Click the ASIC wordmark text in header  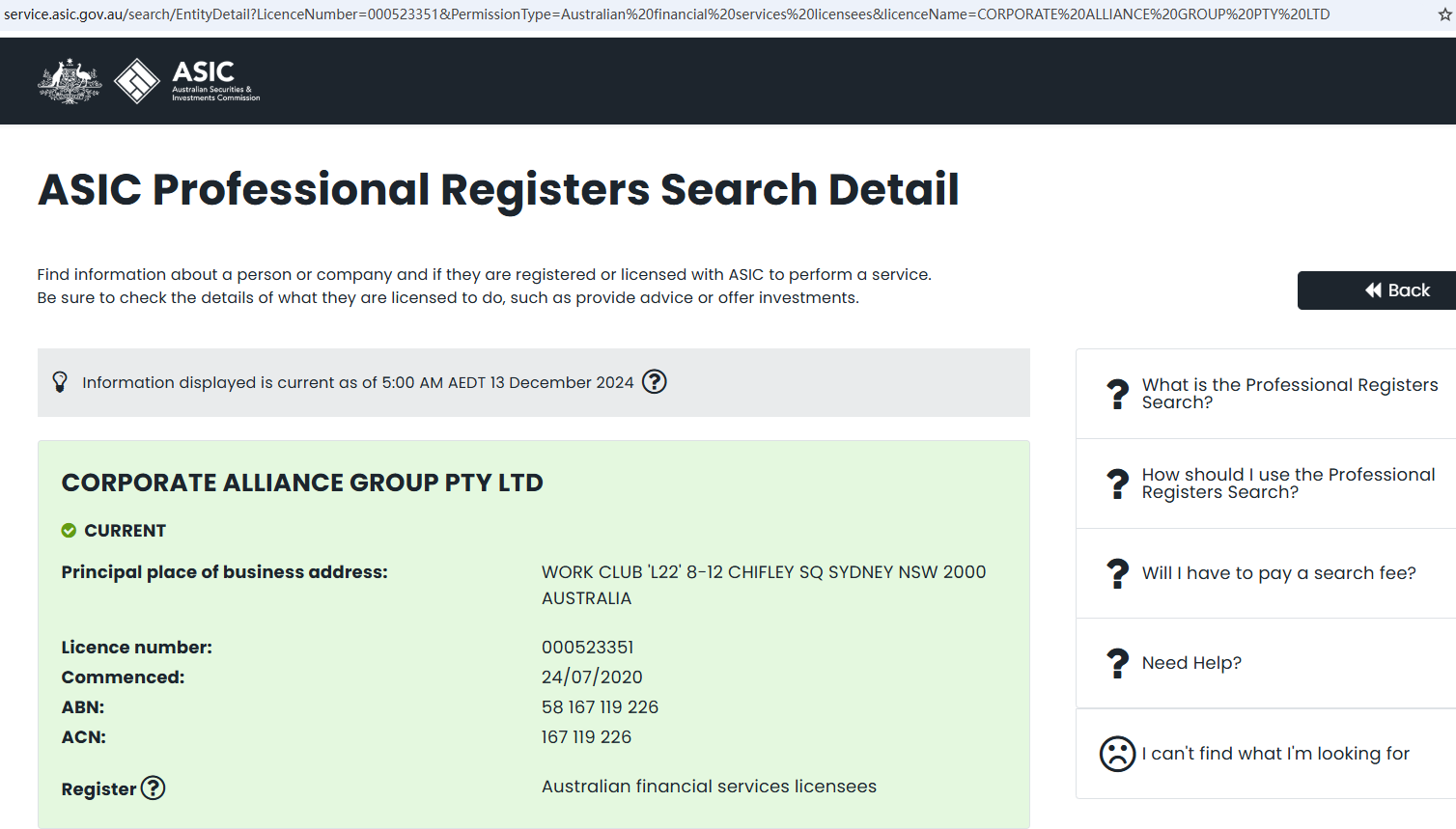point(204,72)
